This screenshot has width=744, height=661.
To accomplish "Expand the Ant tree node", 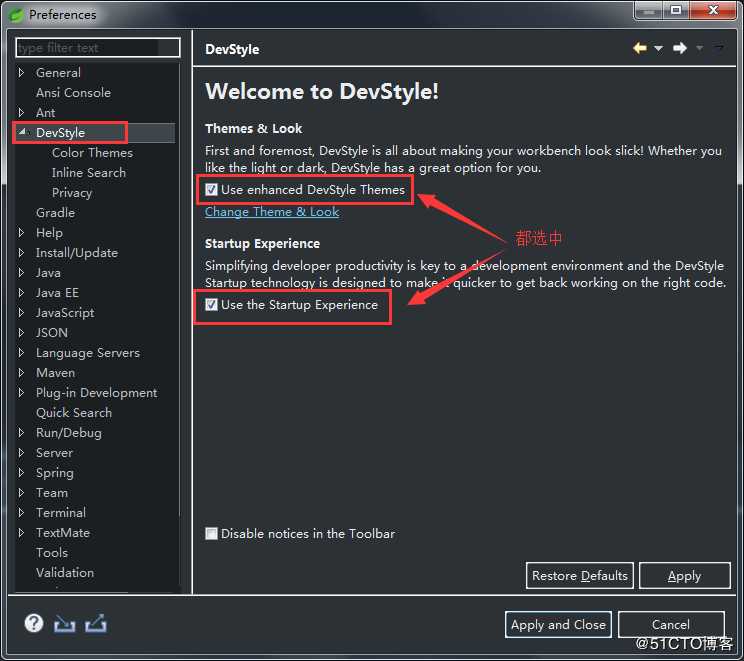I will click(21, 112).
